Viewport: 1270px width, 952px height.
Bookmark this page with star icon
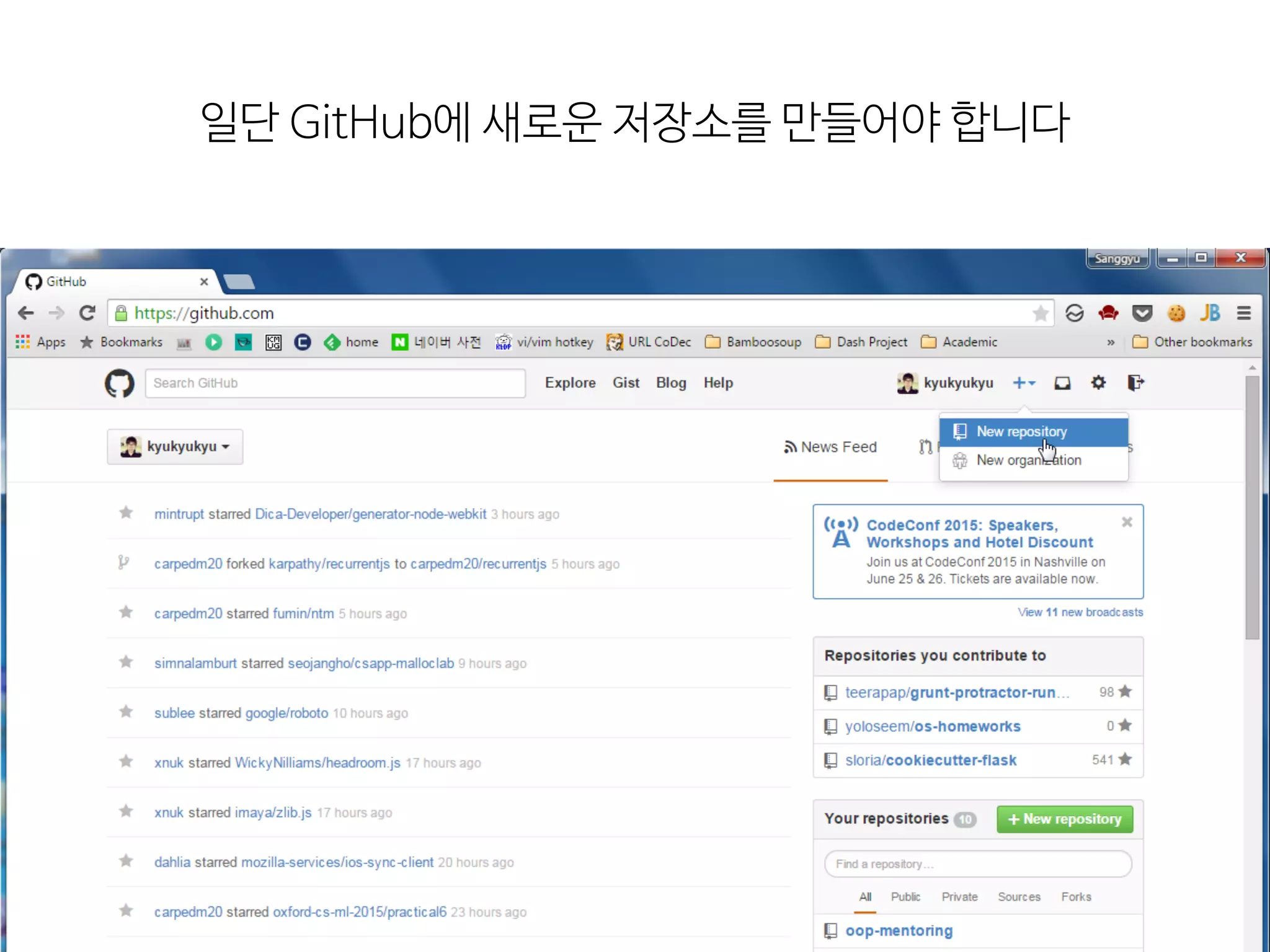point(1041,314)
